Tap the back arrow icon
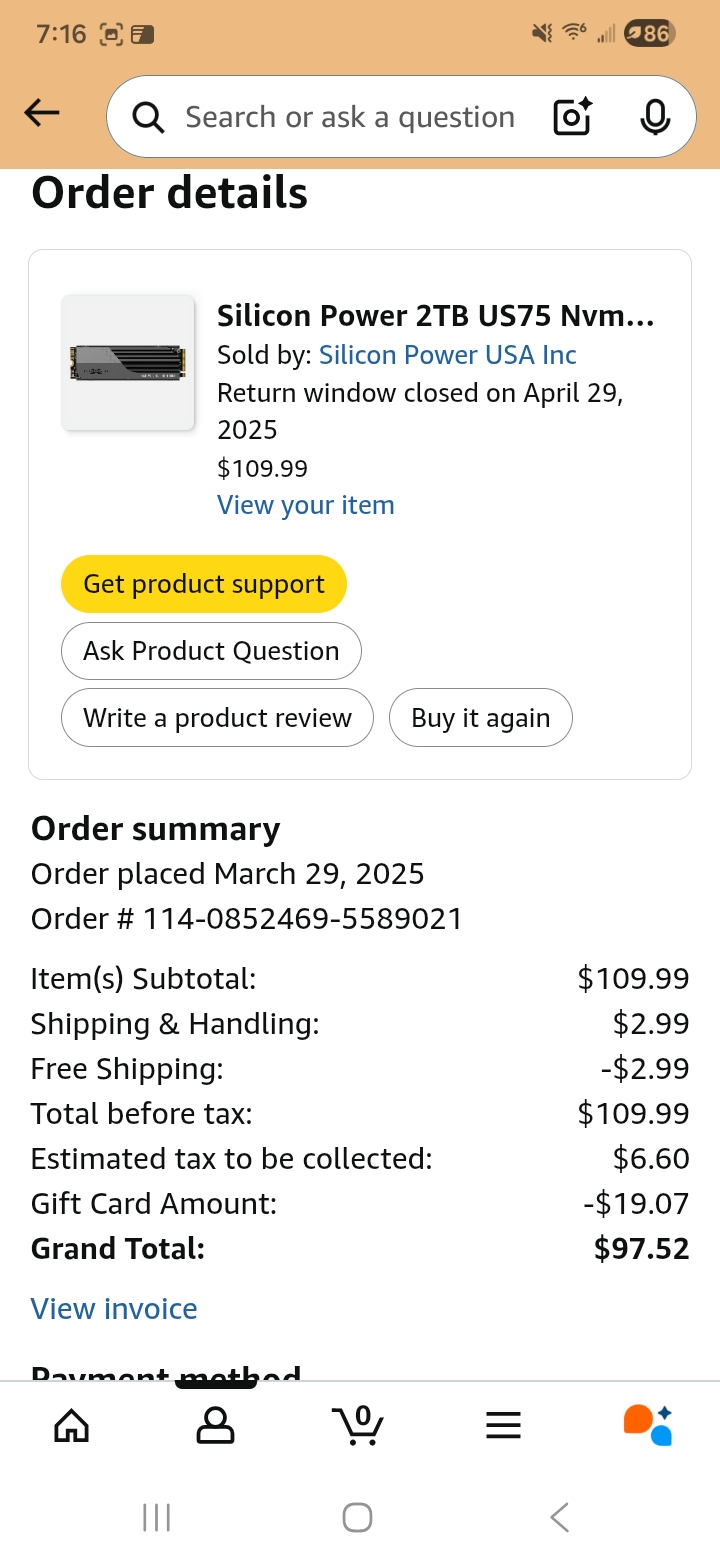The width and height of the screenshot is (720, 1560). [x=42, y=114]
